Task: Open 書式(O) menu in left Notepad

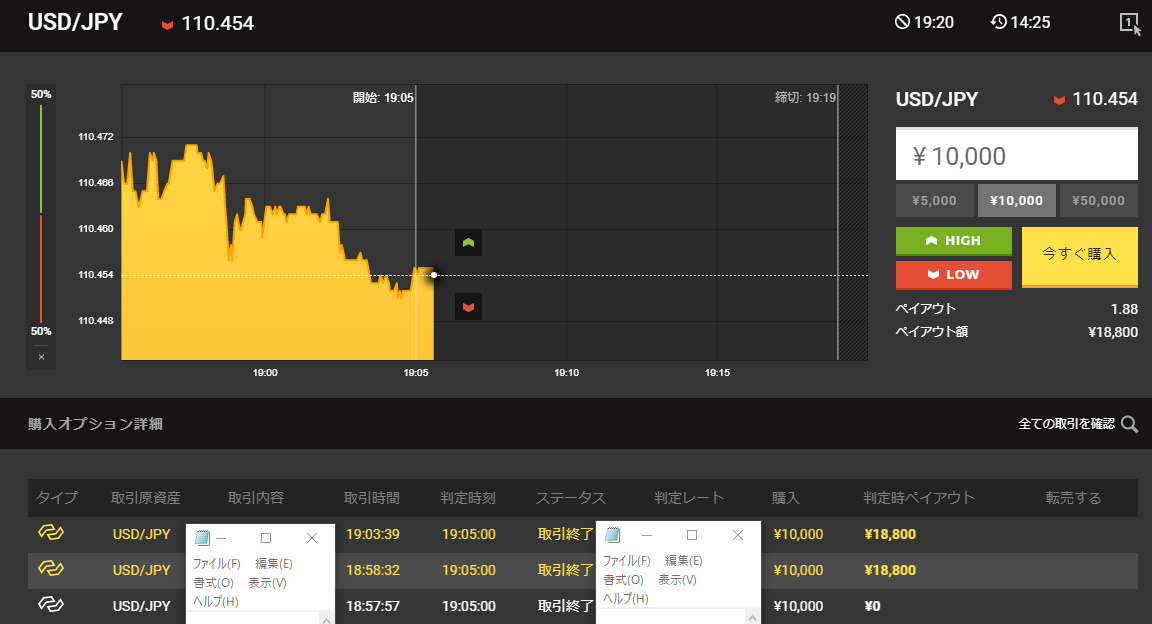Action: click(x=213, y=583)
